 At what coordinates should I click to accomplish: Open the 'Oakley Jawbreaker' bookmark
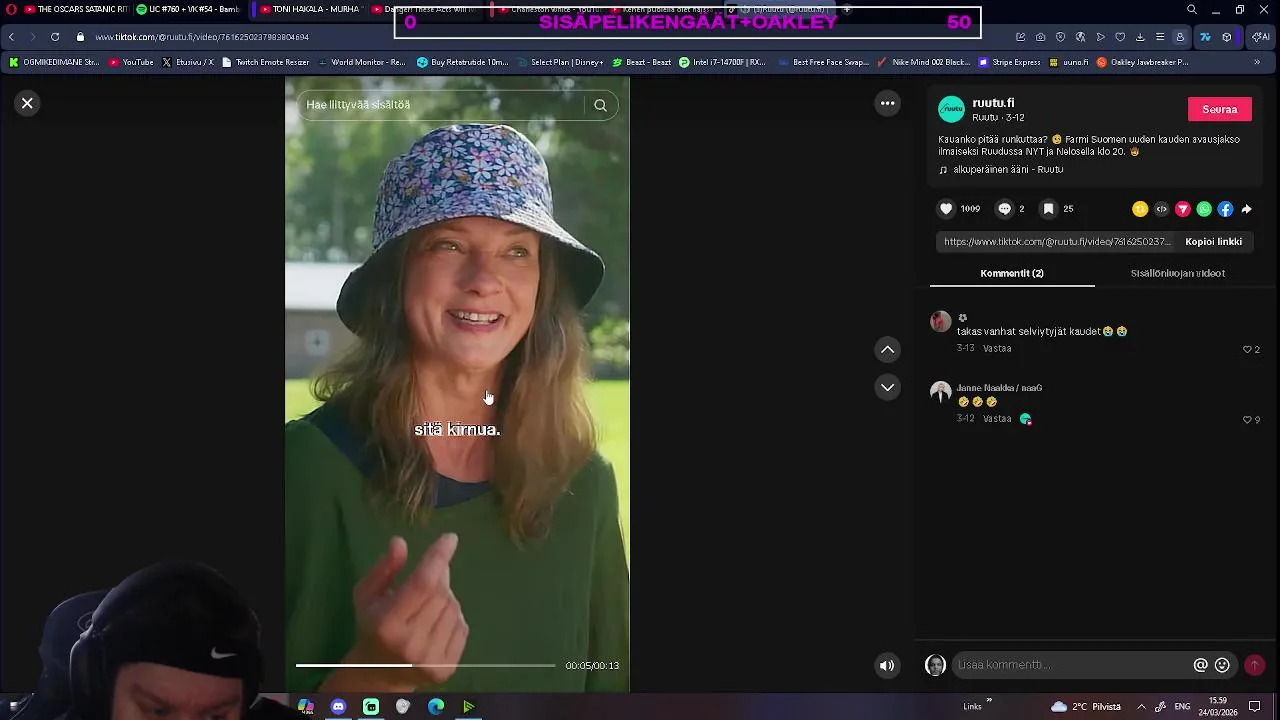(x=1142, y=62)
